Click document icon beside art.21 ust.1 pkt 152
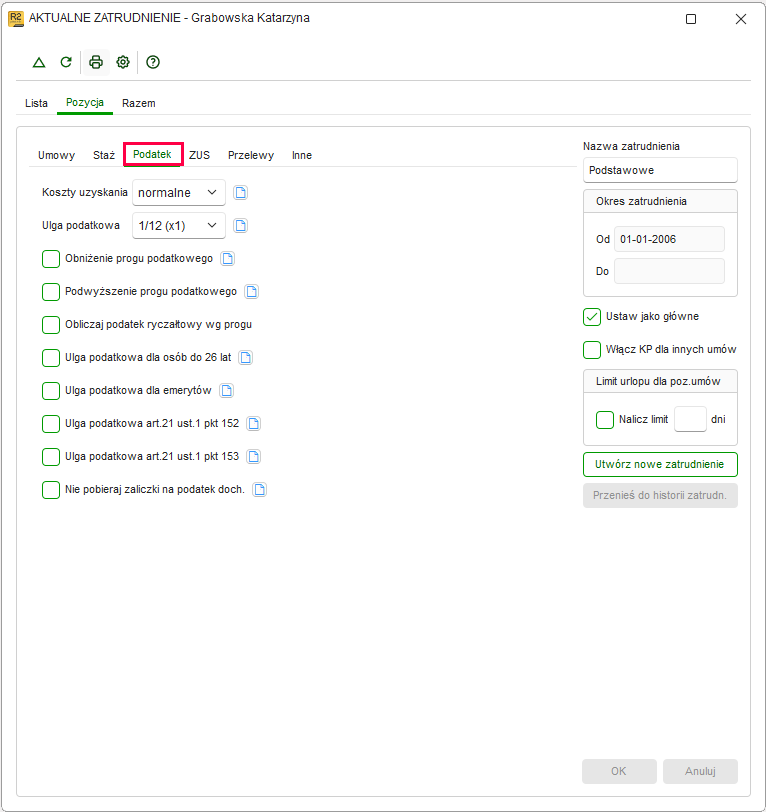 (253, 424)
